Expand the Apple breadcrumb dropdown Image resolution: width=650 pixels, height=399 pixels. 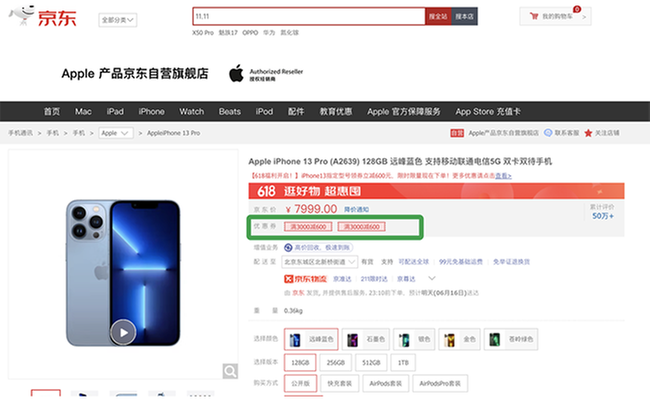point(116,133)
